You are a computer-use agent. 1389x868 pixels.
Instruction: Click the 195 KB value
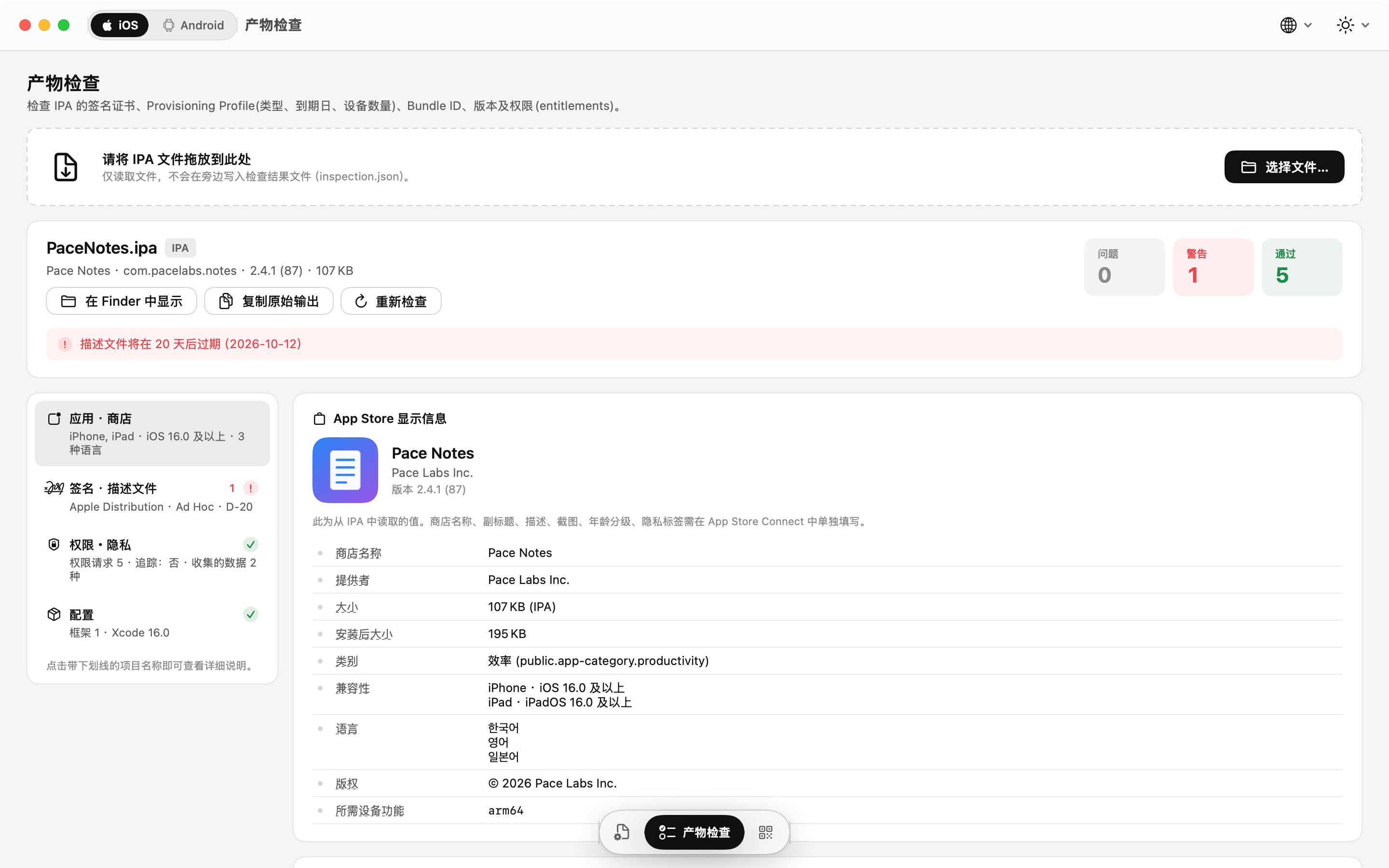tap(507, 634)
